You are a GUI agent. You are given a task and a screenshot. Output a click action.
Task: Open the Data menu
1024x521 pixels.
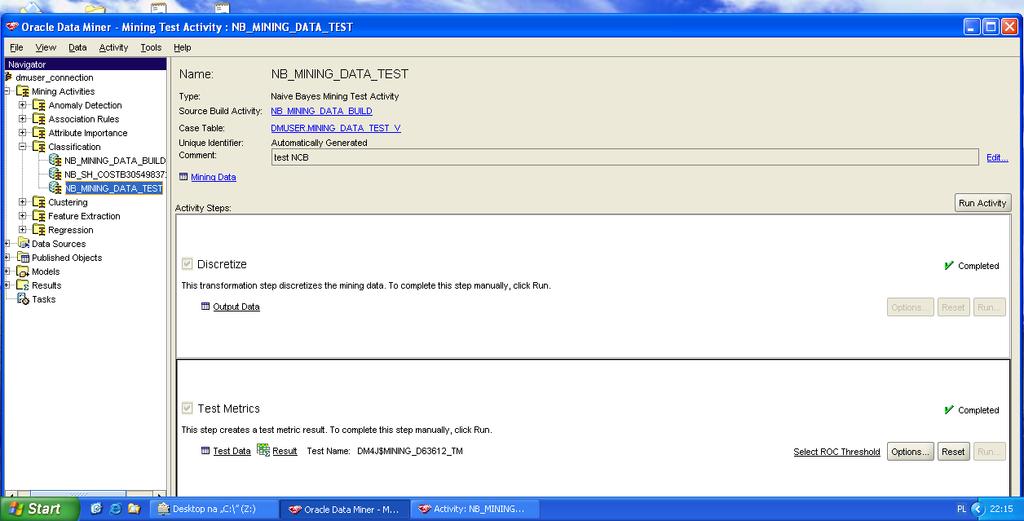click(x=77, y=48)
